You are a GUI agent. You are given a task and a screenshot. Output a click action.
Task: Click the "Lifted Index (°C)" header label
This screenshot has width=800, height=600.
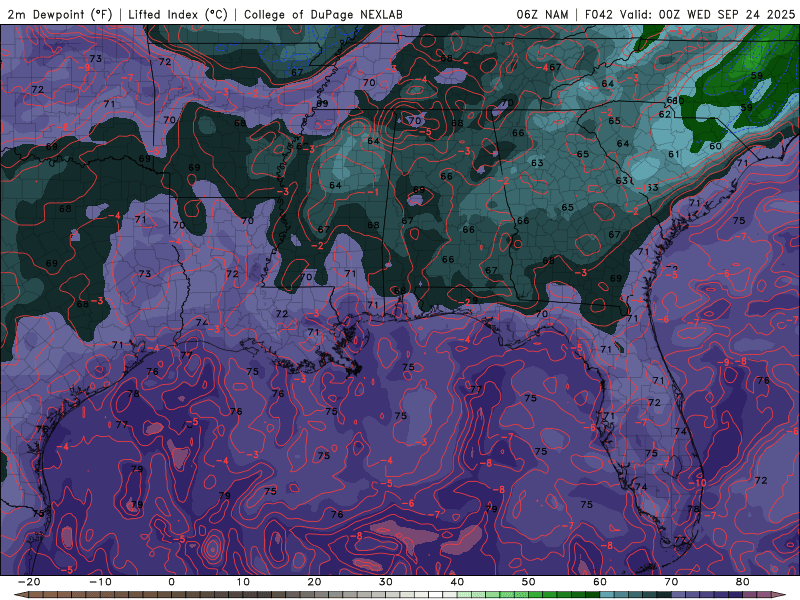pos(178,14)
